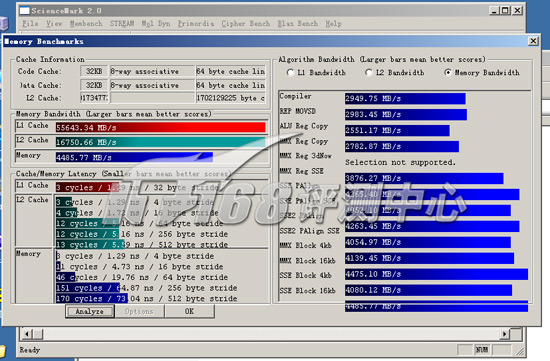Click the OK button

[189, 312]
